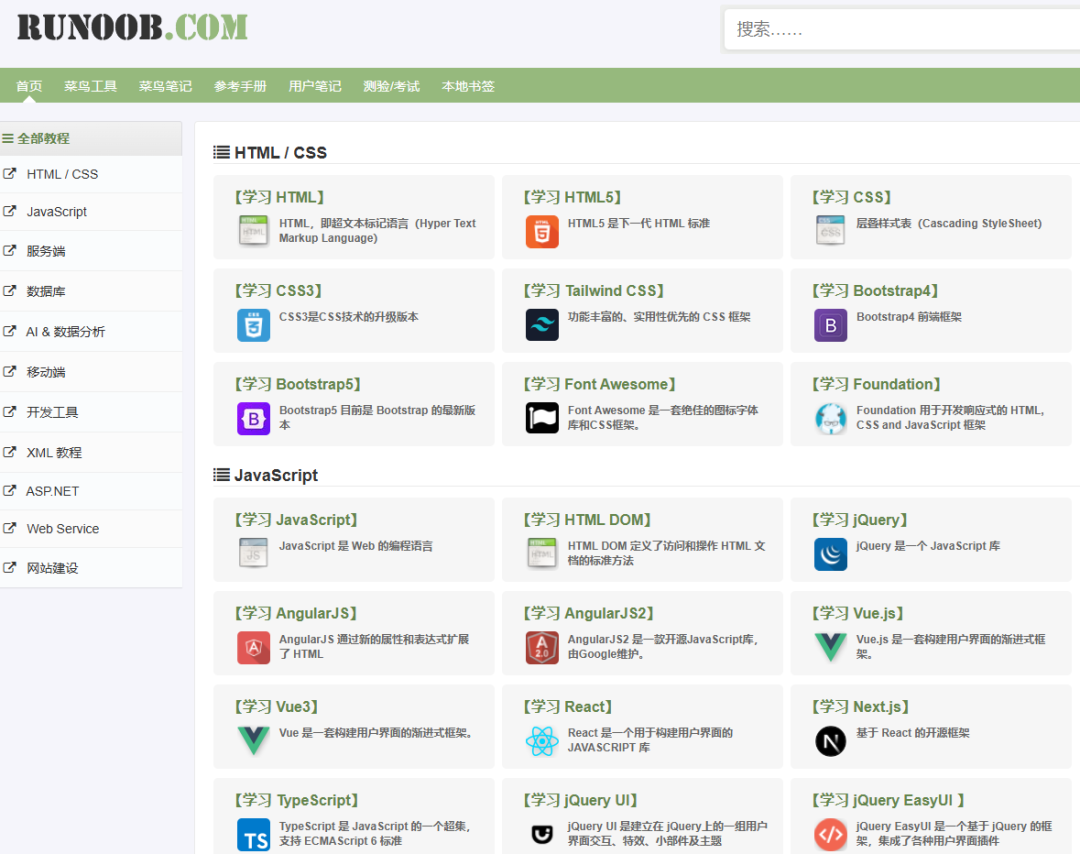Click the Vue3 V logo icon

point(253,741)
